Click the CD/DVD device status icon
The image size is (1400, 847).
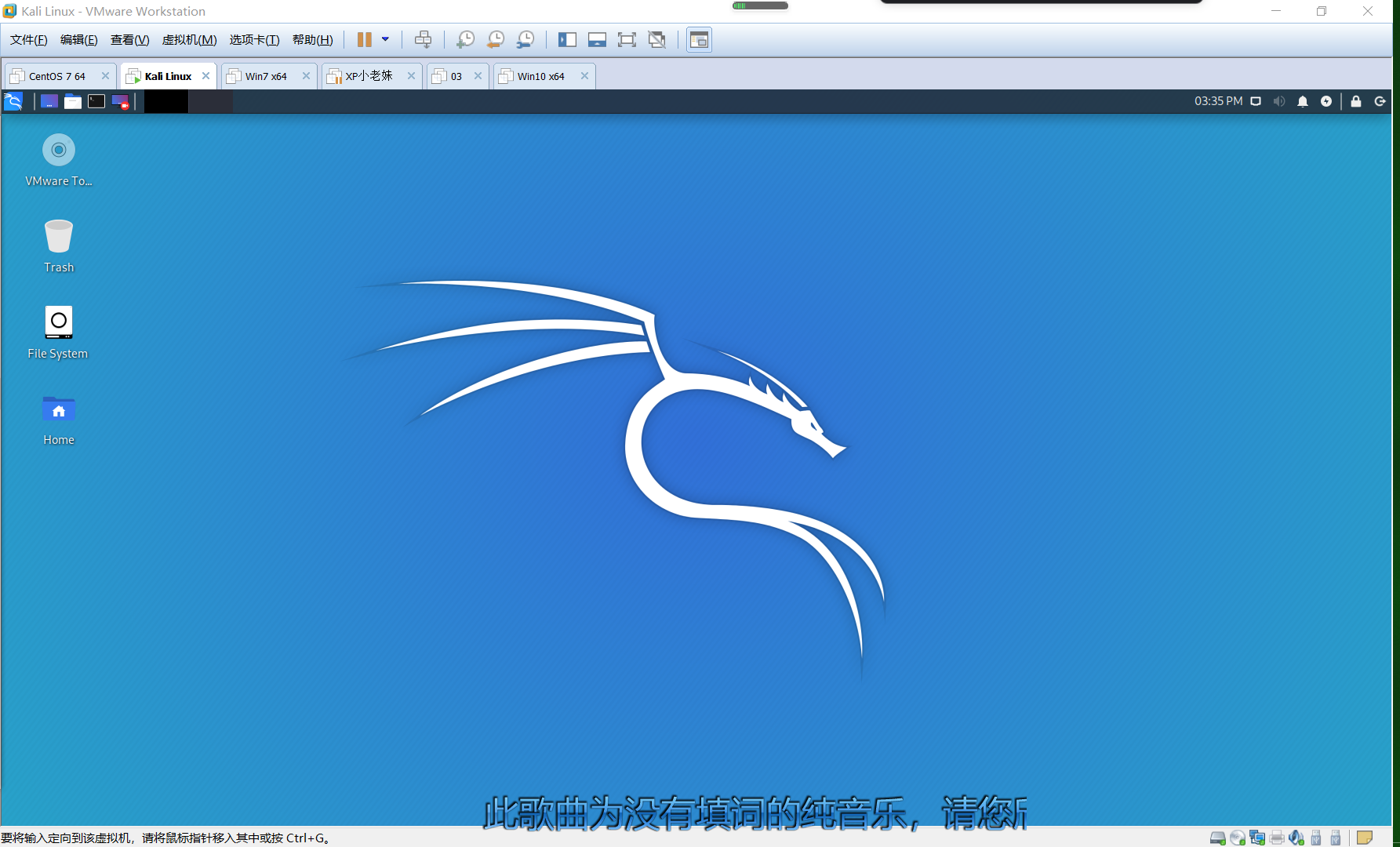[x=1238, y=838]
